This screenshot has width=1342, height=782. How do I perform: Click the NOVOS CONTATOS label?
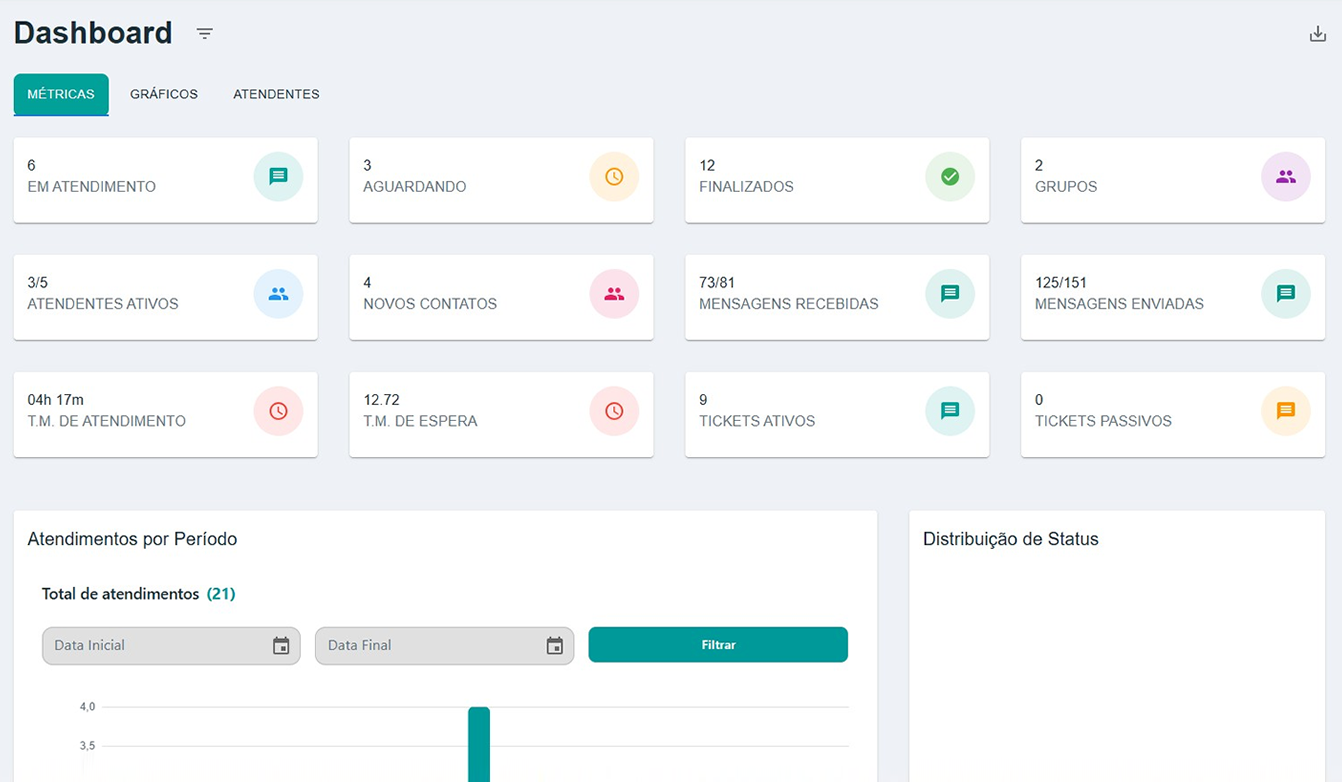click(430, 304)
